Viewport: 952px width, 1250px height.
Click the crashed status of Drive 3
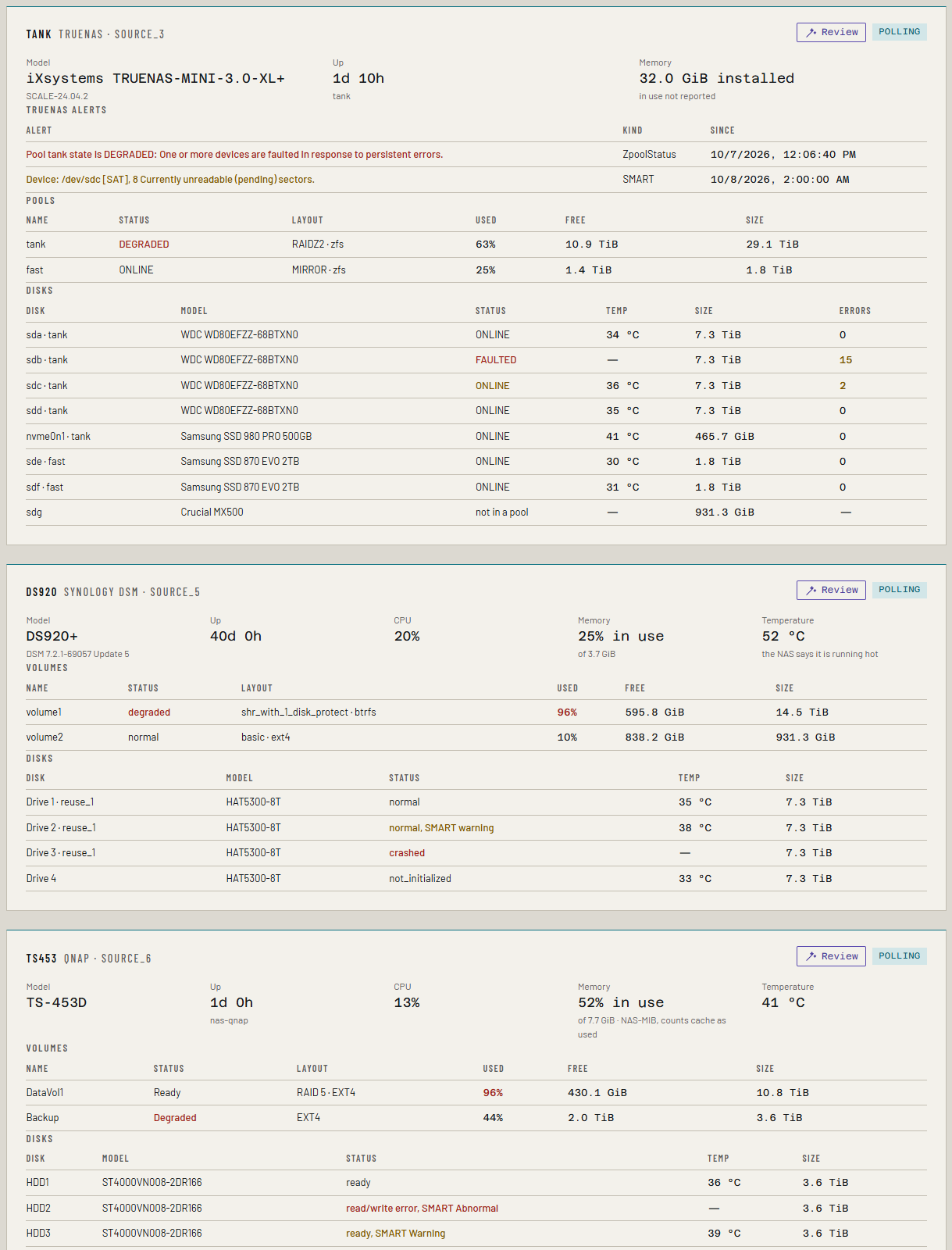pos(407,853)
